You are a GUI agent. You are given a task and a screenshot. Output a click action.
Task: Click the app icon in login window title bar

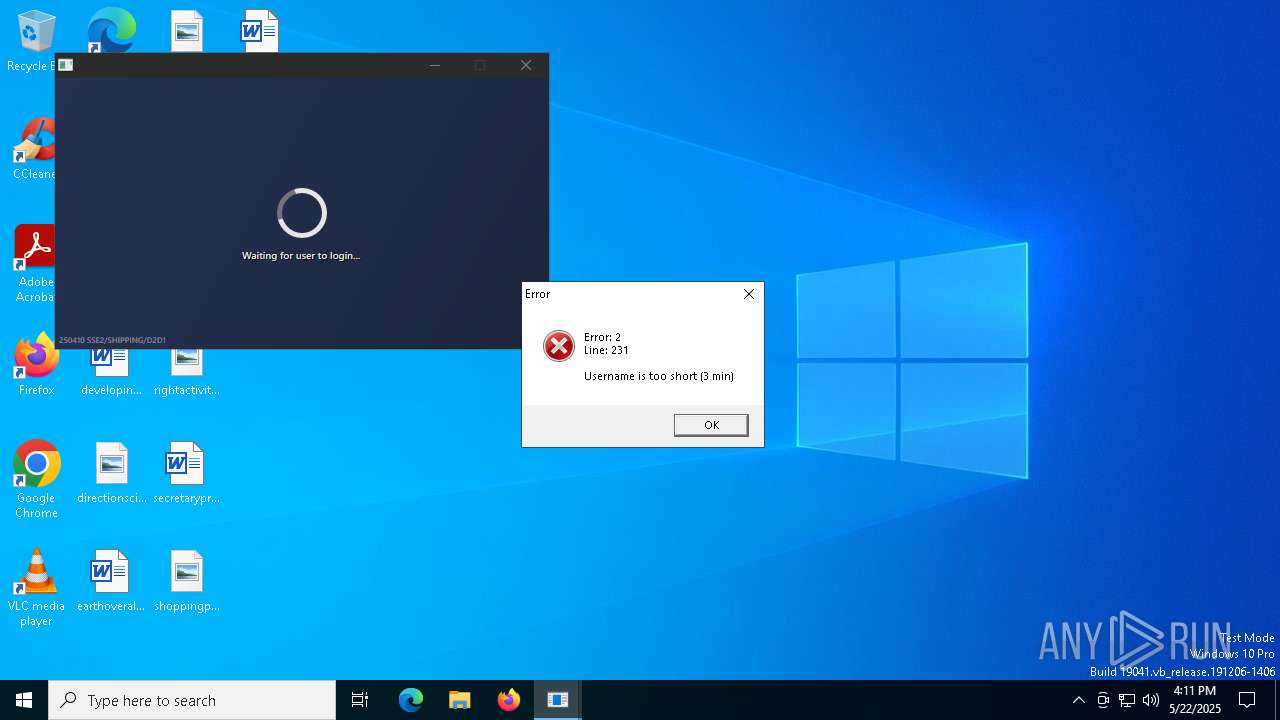click(x=65, y=65)
